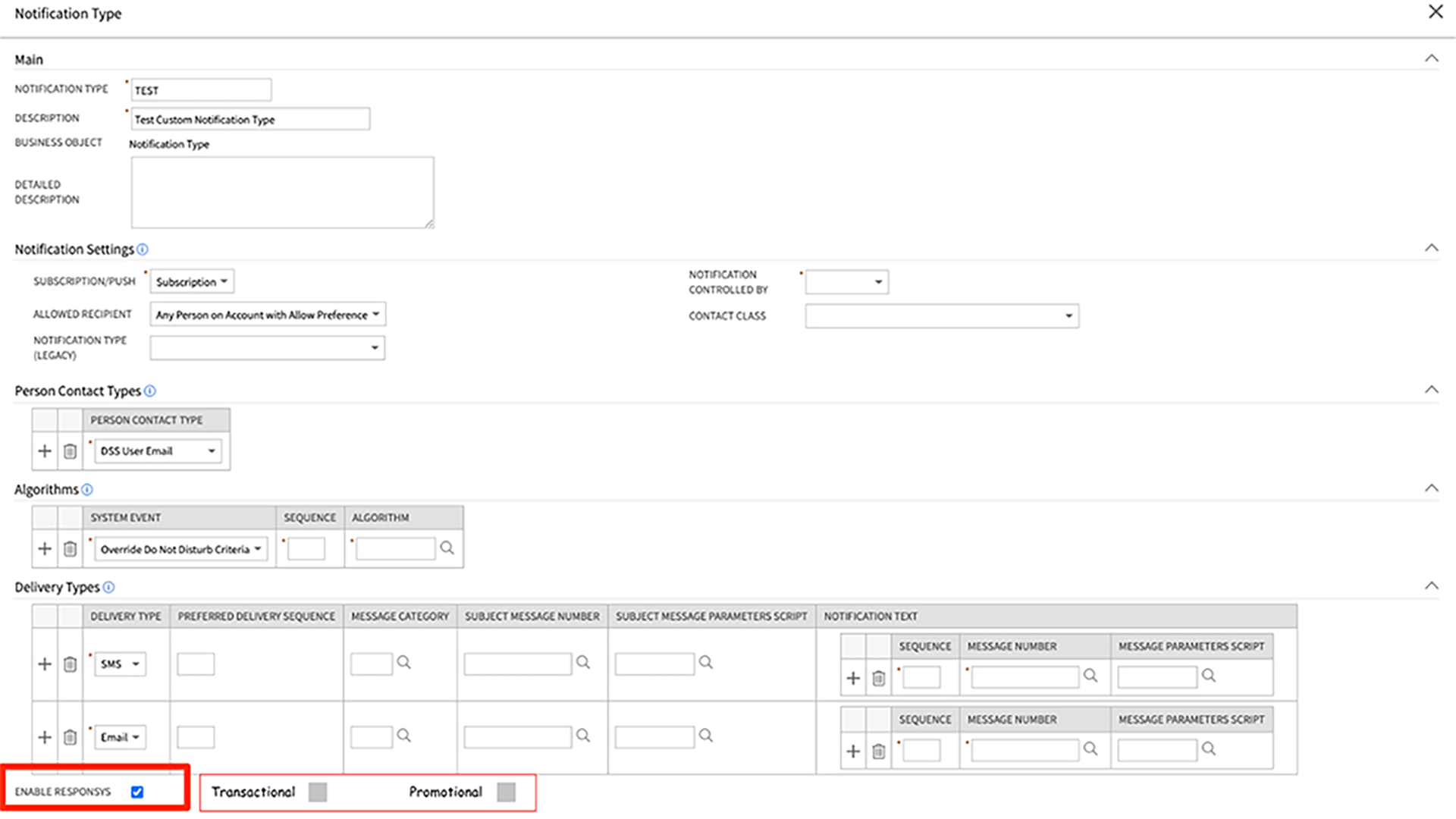Image resolution: width=1456 pixels, height=819 pixels.
Task: Delete the Override Do Not Disturb algorithm row
Action: [x=70, y=549]
